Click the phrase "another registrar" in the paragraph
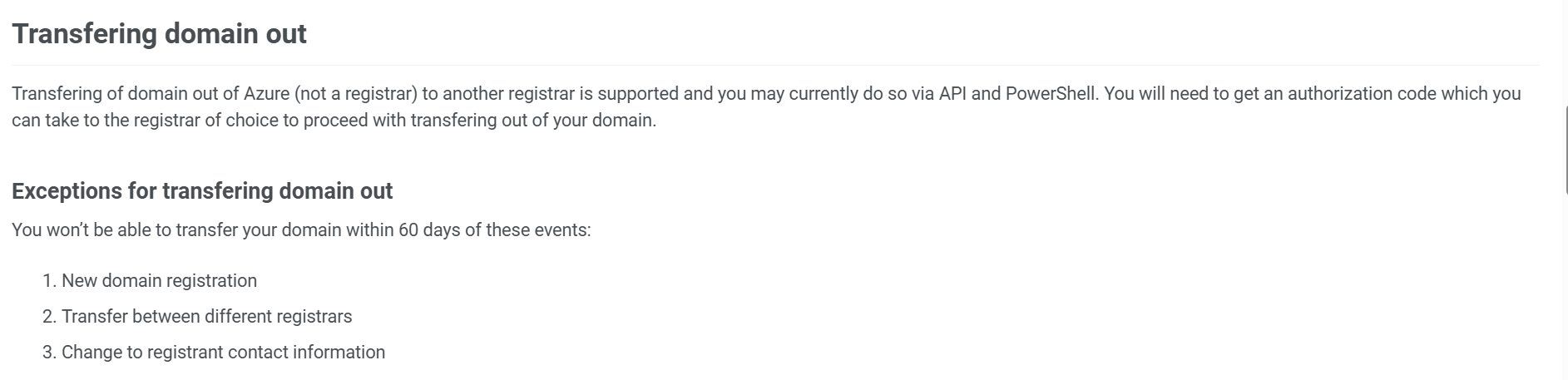This screenshot has width=1568, height=380. [x=509, y=94]
